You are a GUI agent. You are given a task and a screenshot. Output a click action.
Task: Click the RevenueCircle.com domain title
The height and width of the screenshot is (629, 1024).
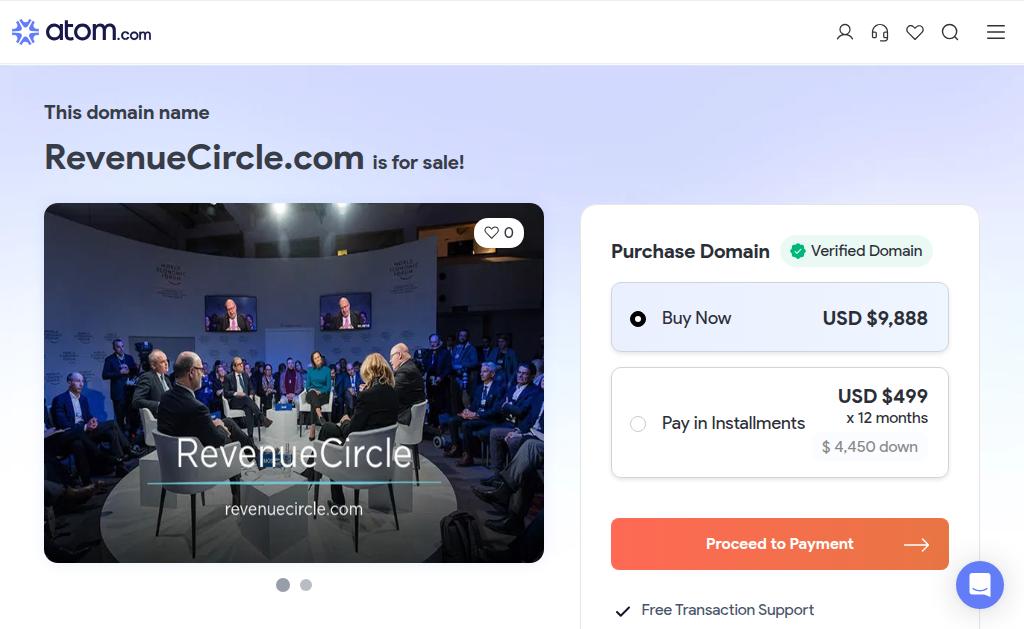point(204,157)
